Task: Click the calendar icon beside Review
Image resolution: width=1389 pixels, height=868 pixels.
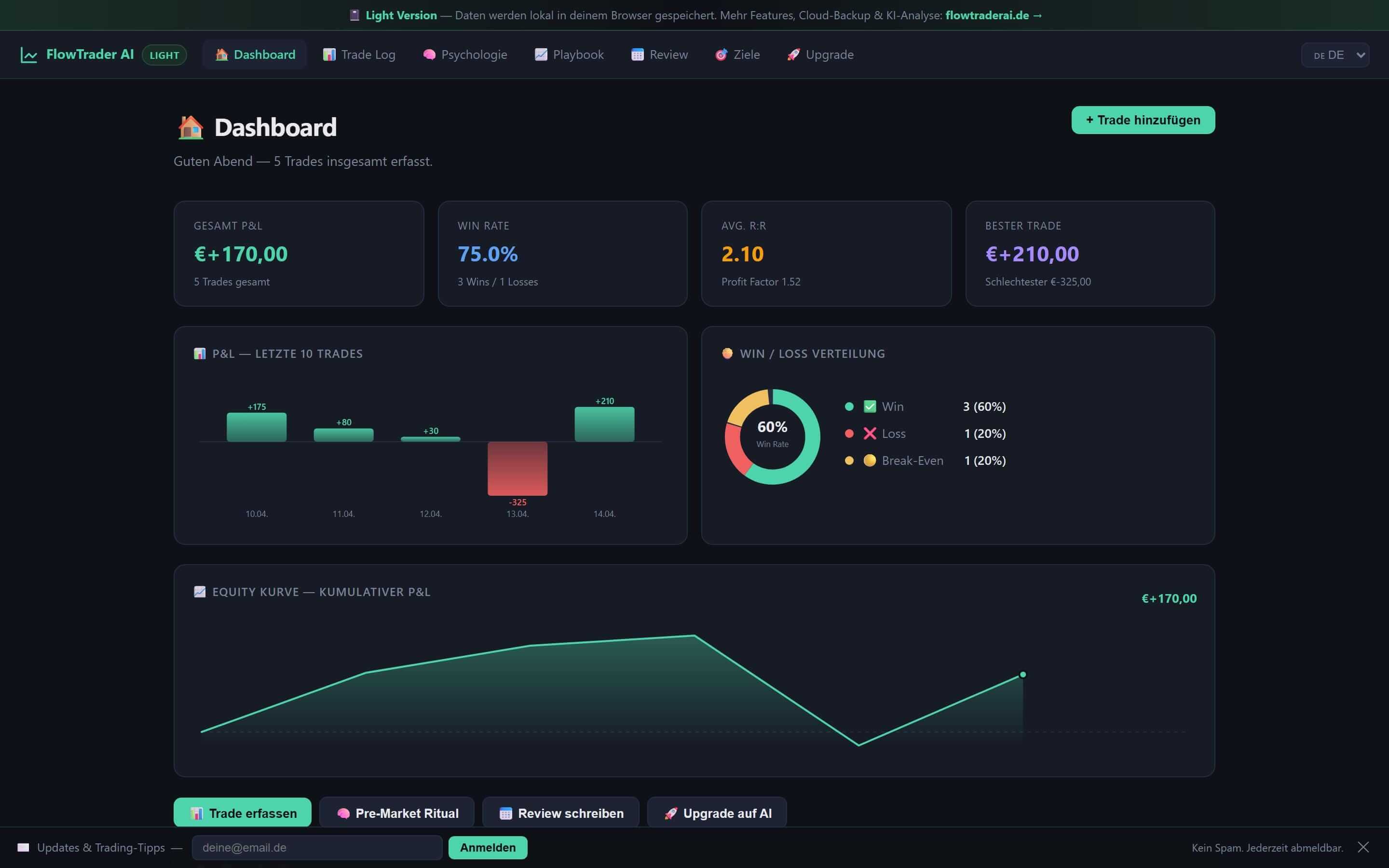Action: click(637, 54)
